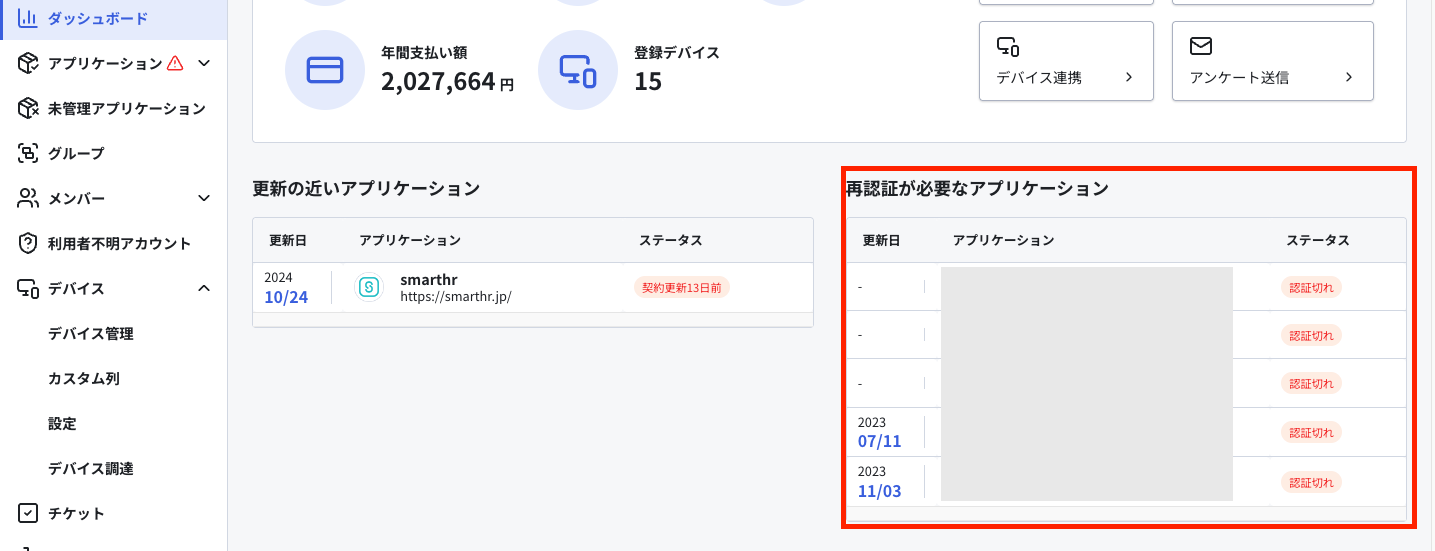Expand the メンバー menu chevron
Viewport: 1435px width, 551px height.
coord(204,198)
